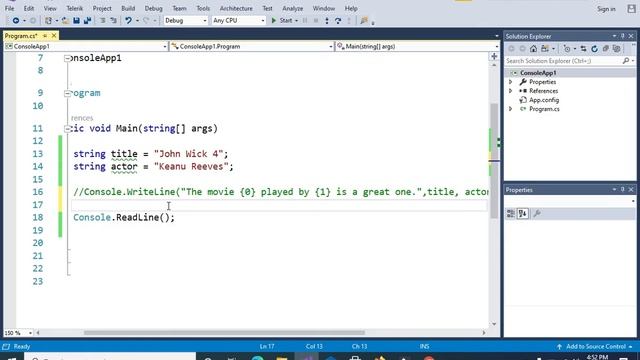
Task: Click the account icon beside Sign in
Action: 631,9
